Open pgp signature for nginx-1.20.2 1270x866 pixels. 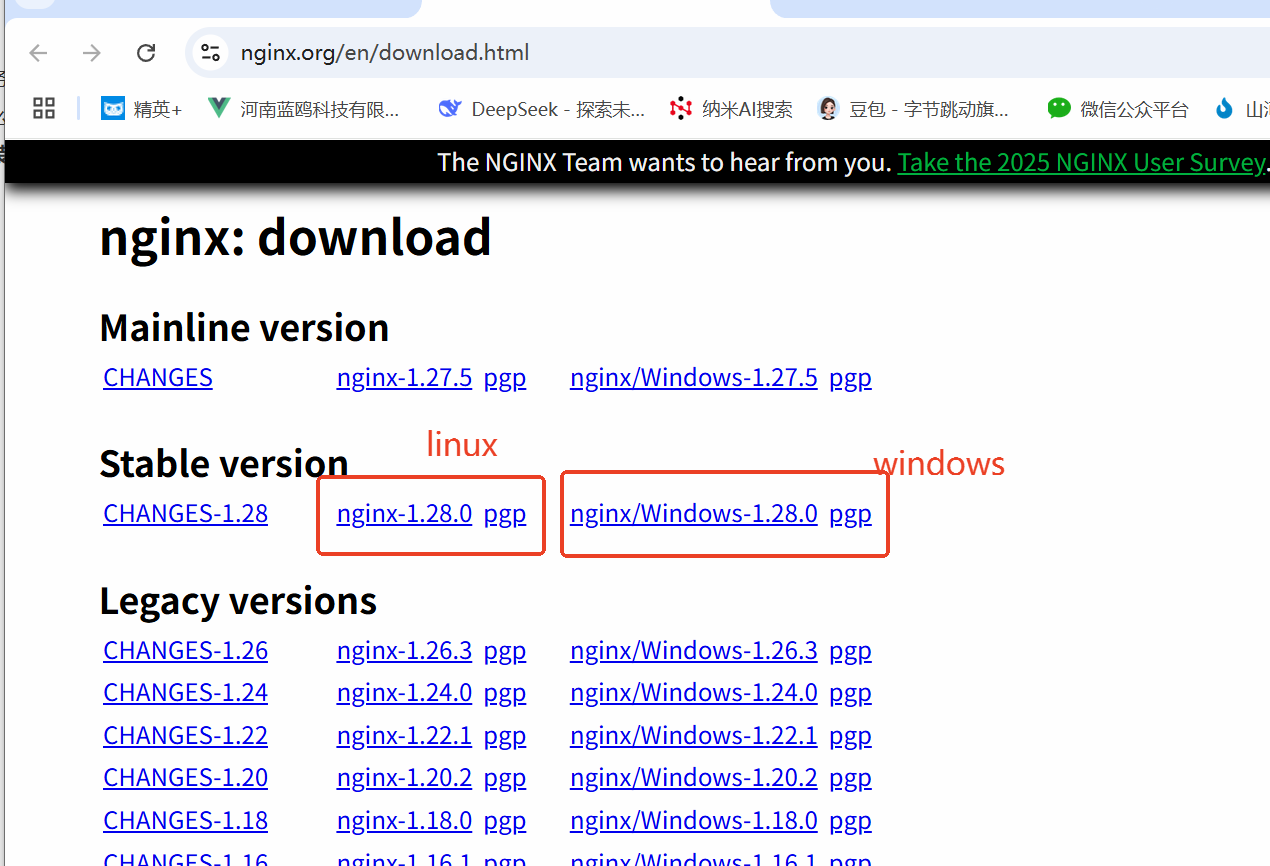505,778
